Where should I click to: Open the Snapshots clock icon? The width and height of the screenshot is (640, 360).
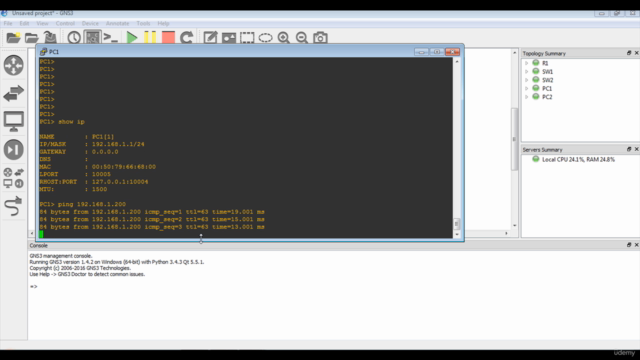click(x=74, y=38)
